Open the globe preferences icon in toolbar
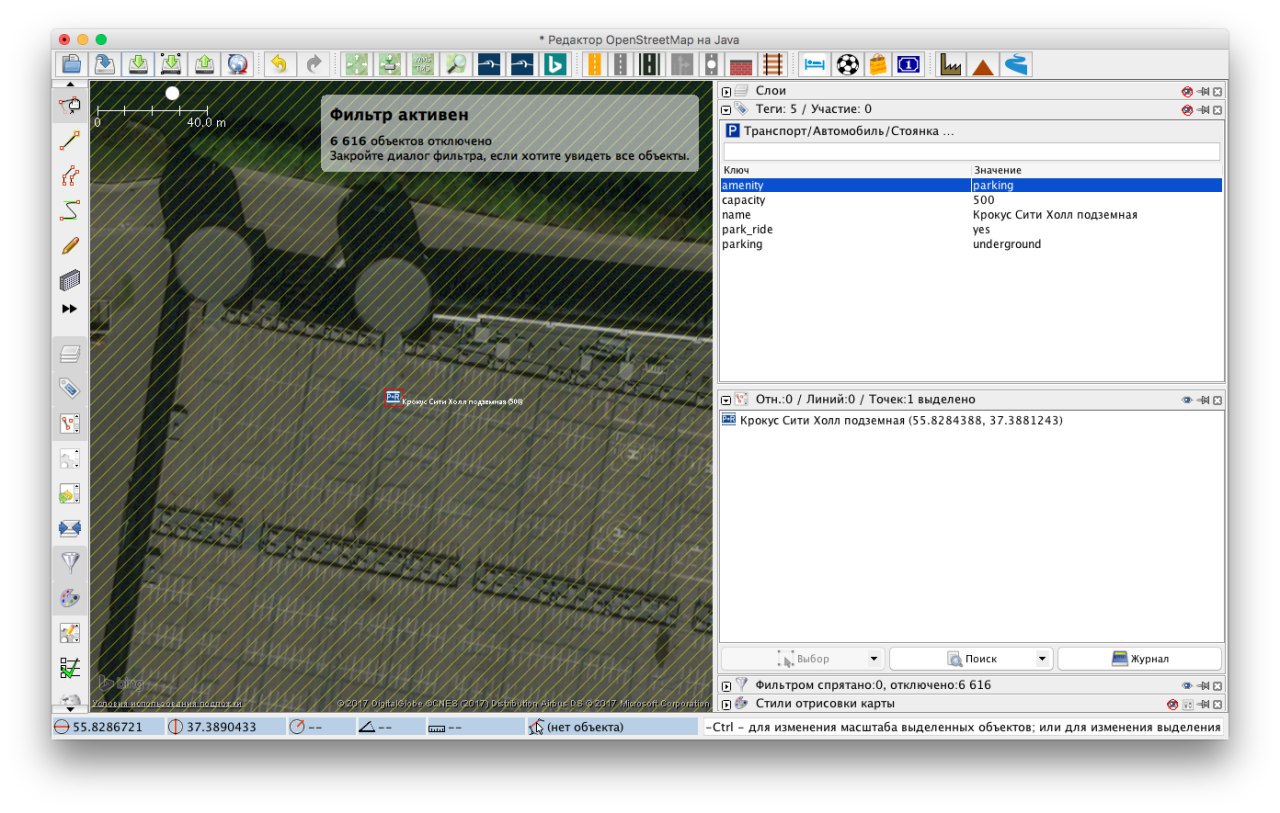 tap(237, 64)
